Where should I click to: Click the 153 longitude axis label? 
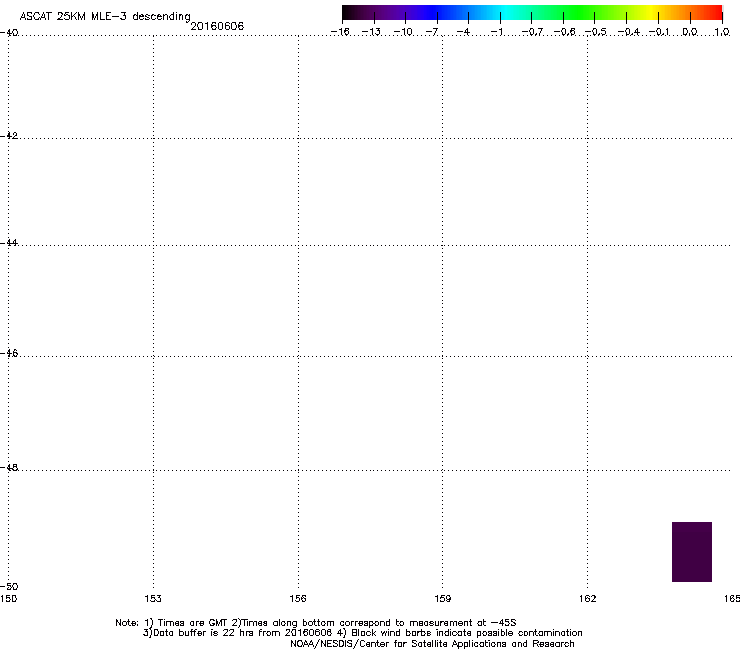(x=153, y=599)
